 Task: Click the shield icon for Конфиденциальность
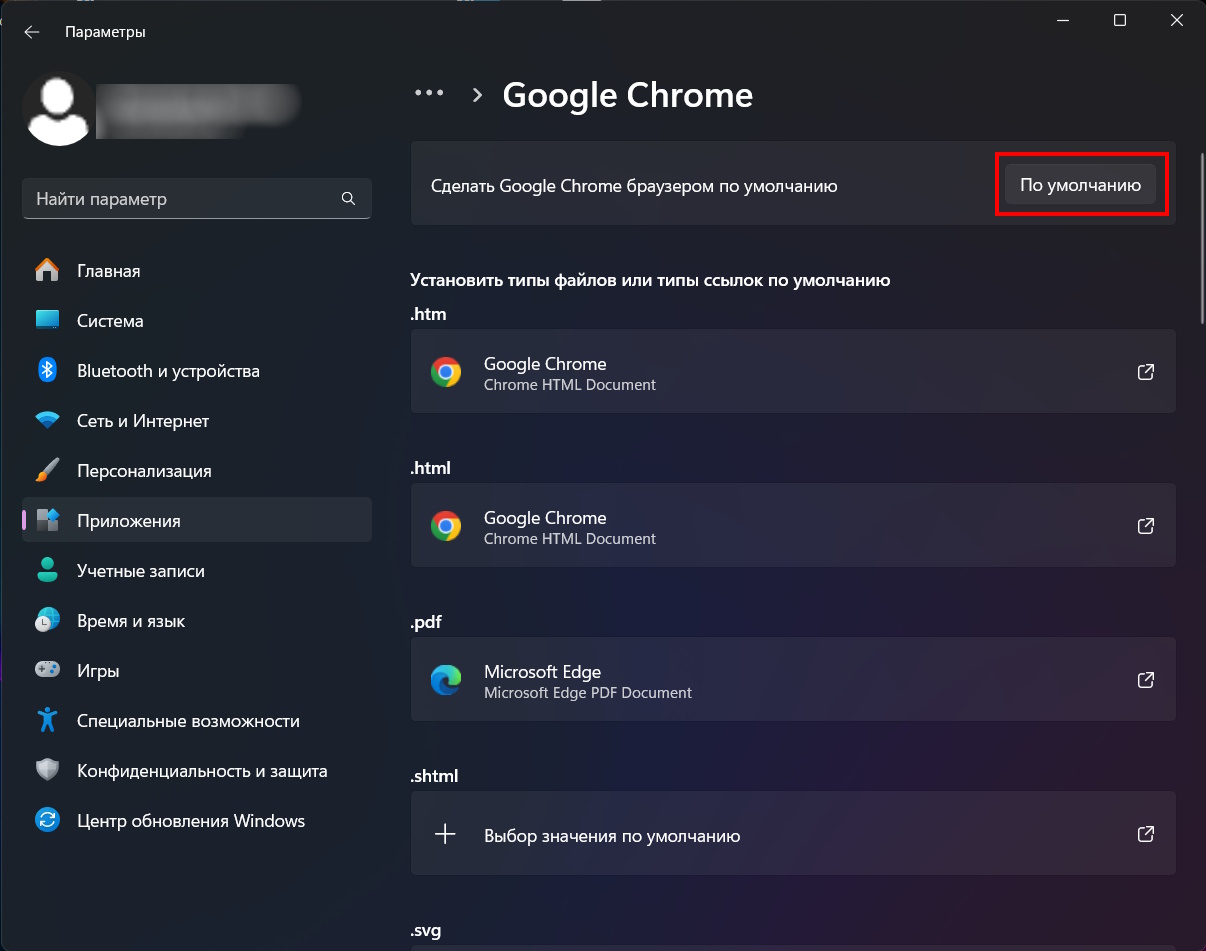click(x=47, y=771)
